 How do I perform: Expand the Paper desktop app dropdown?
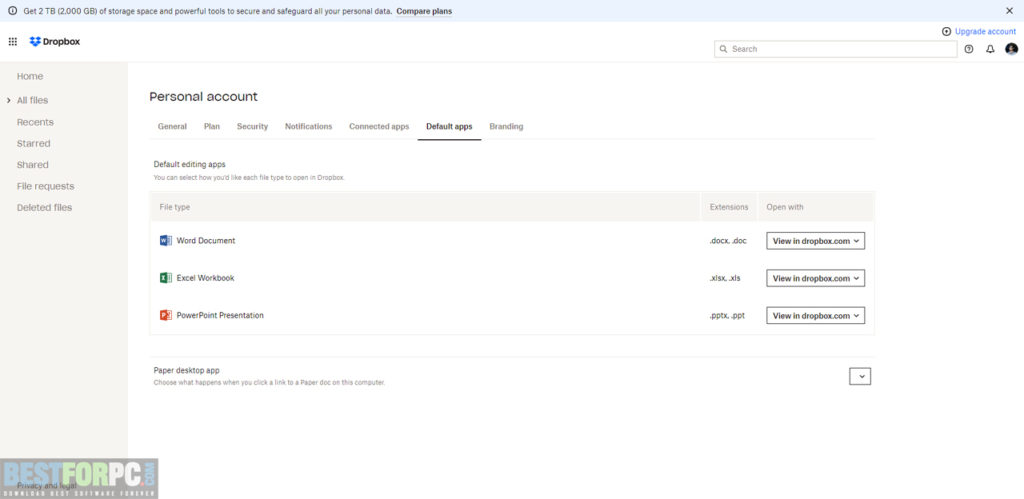[860, 376]
